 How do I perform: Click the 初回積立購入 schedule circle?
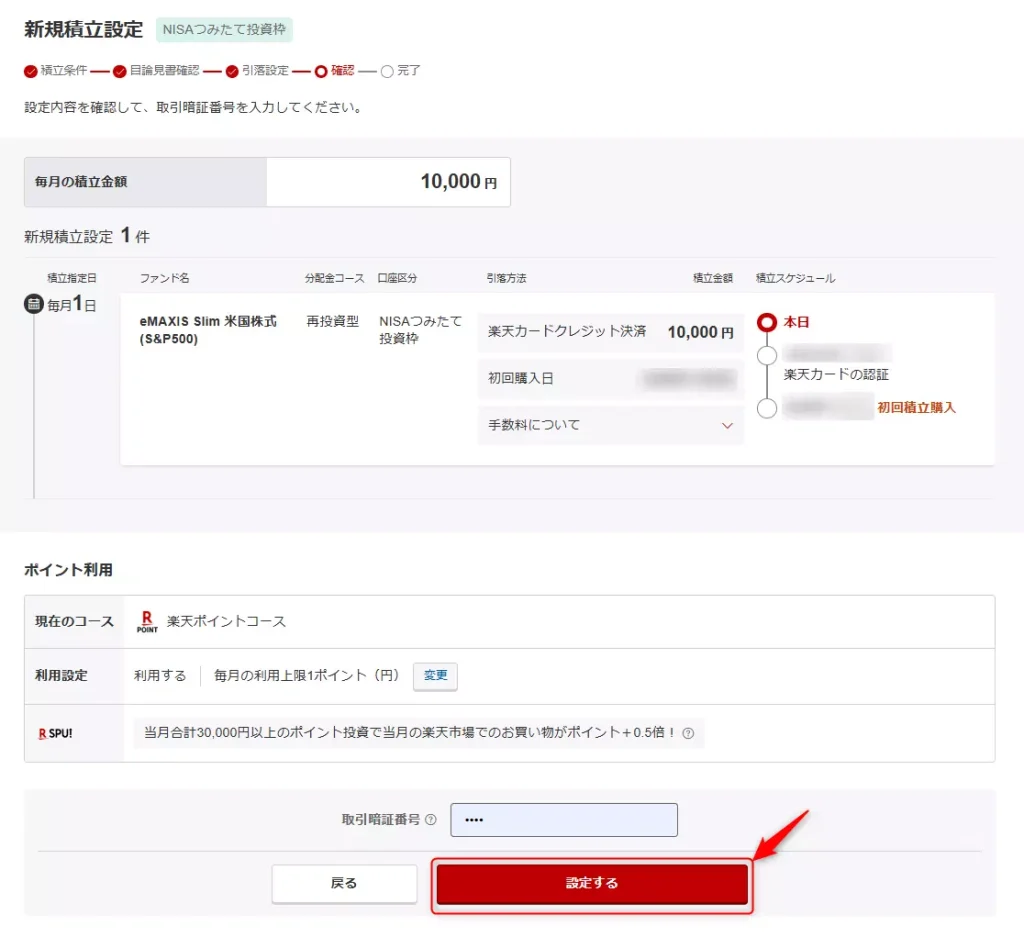pos(766,408)
